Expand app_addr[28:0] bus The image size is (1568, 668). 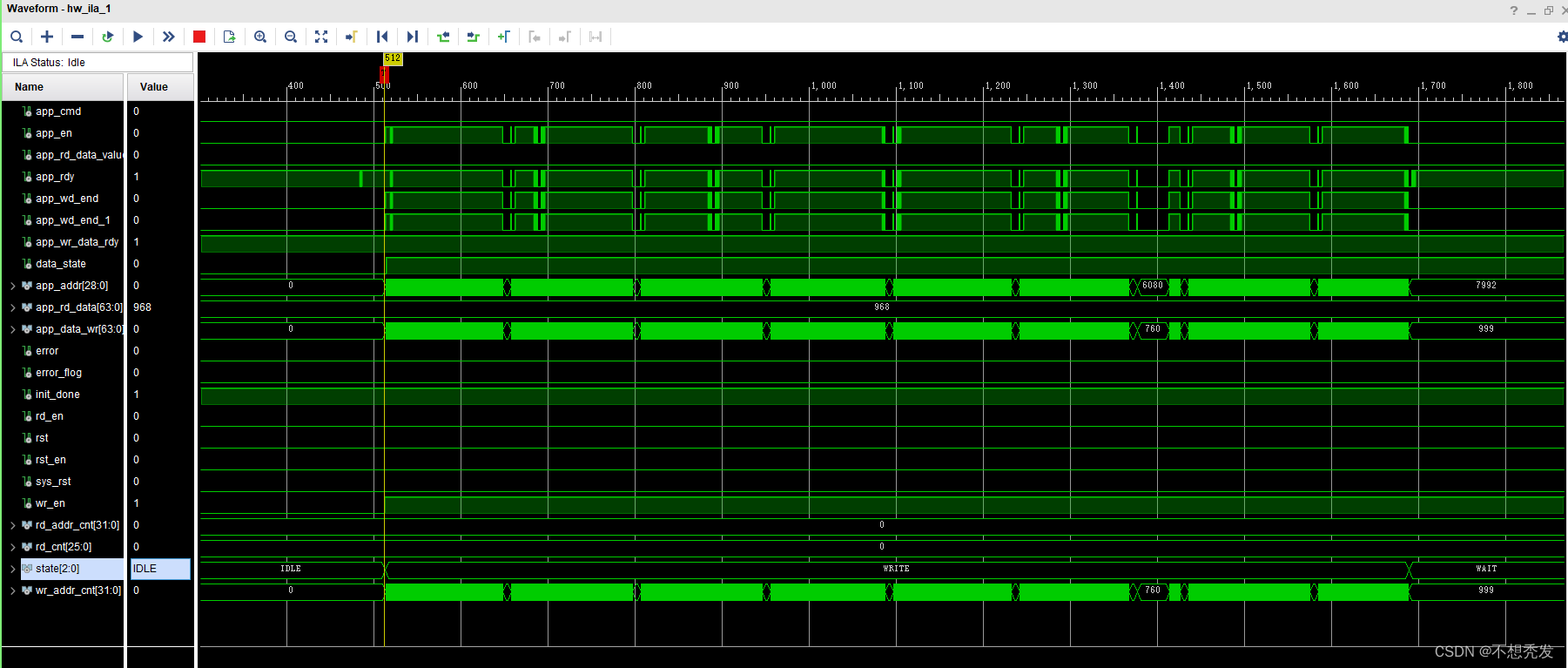click(12, 286)
